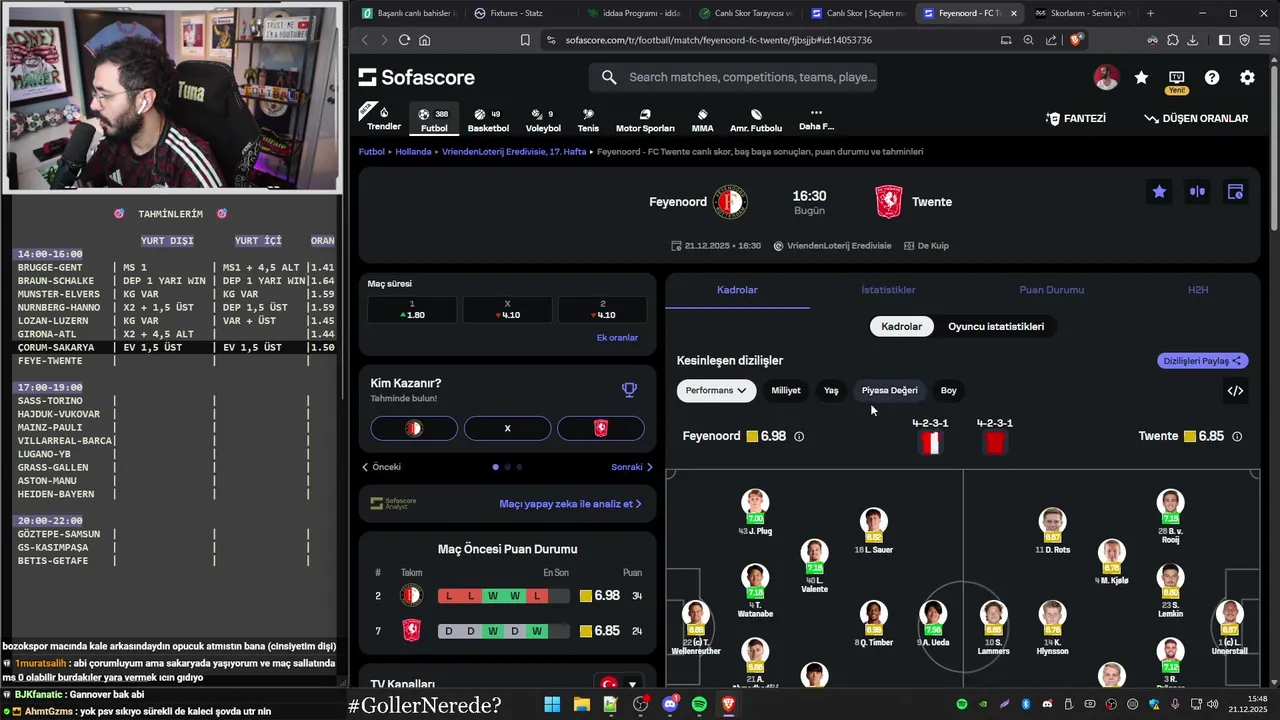1280x720 pixels.
Task: Open the Voleybol sport tab
Action: pos(543,120)
